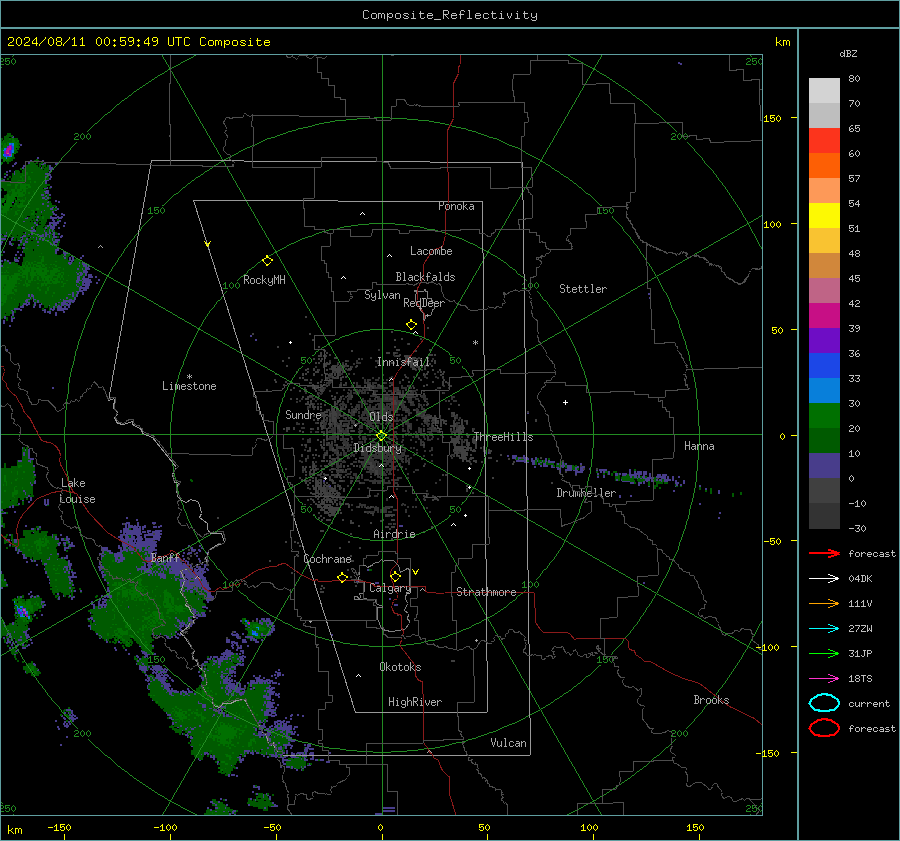
Task: Click the Strathmore label
Action: tap(486, 592)
